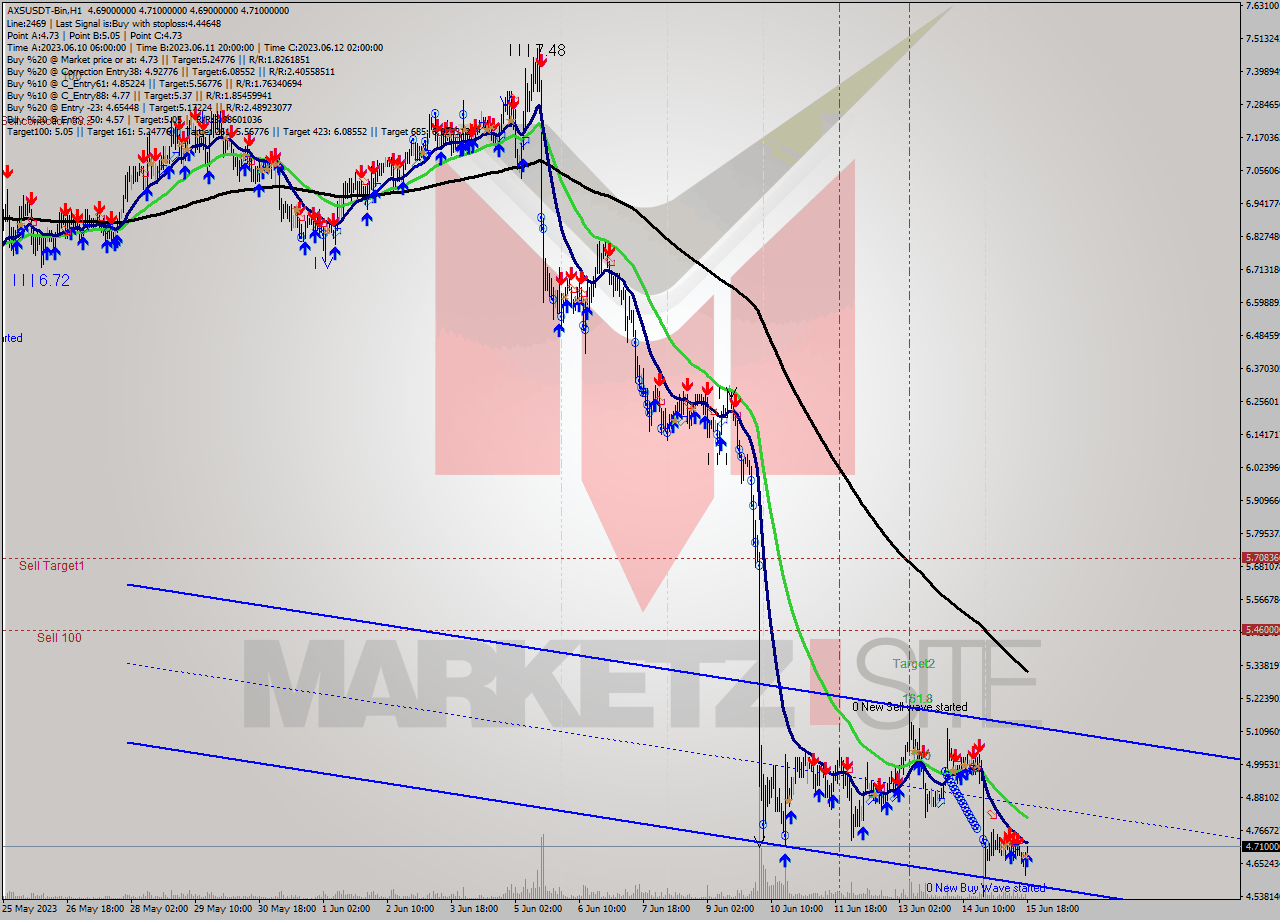Click the '13 Jun 02:00' time axis label
1280x920 pixels.
(x=927, y=910)
